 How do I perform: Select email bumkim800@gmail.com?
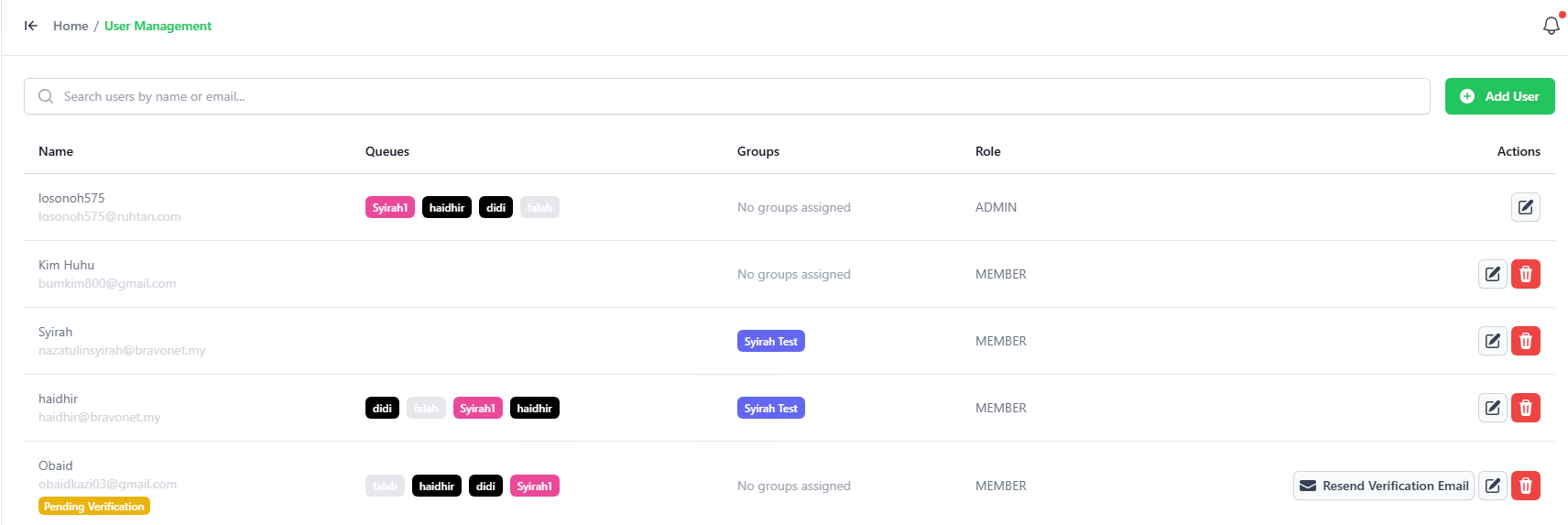(107, 283)
